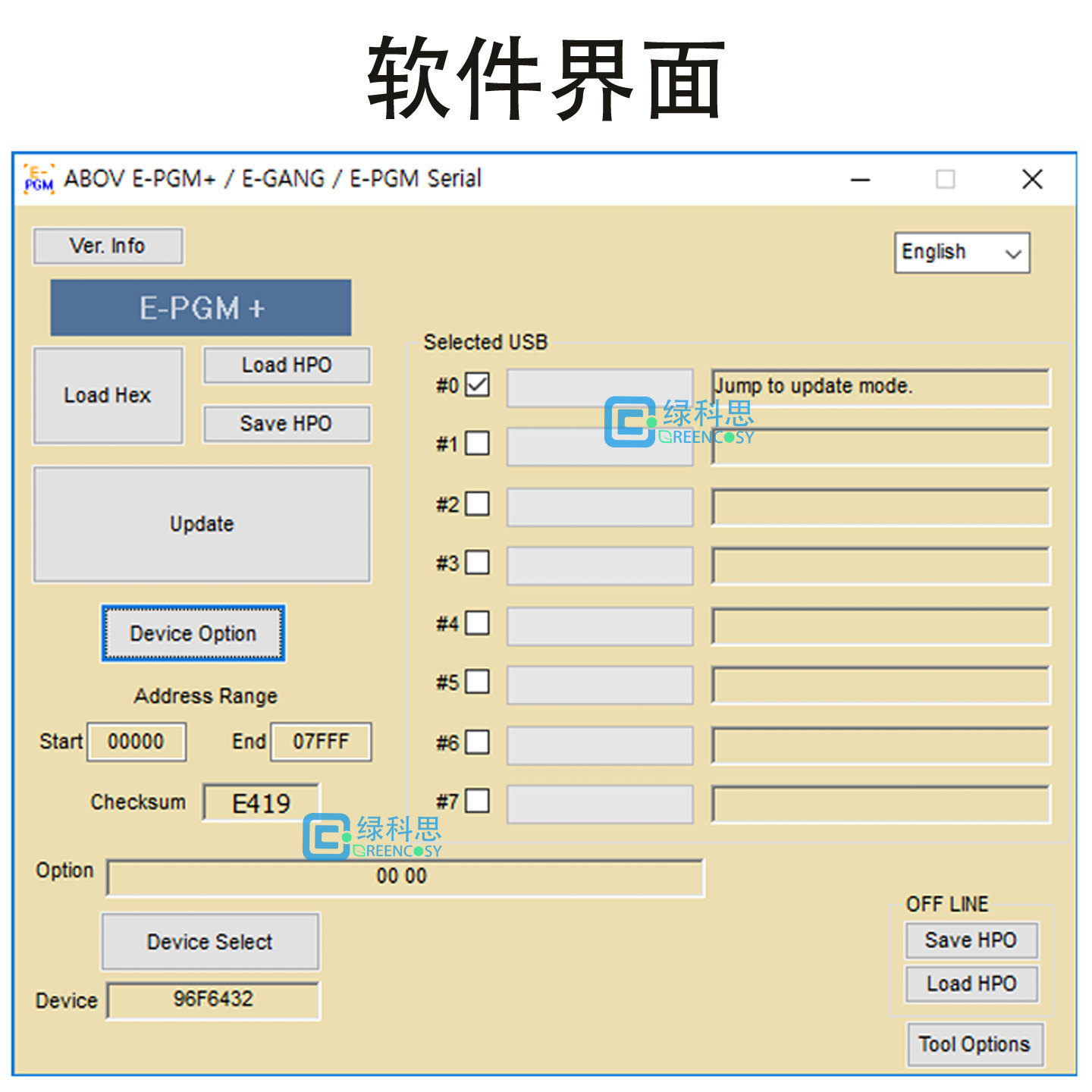Minimize the ABOV E-PGM+ window
This screenshot has height=1092, width=1092.
tap(860, 180)
